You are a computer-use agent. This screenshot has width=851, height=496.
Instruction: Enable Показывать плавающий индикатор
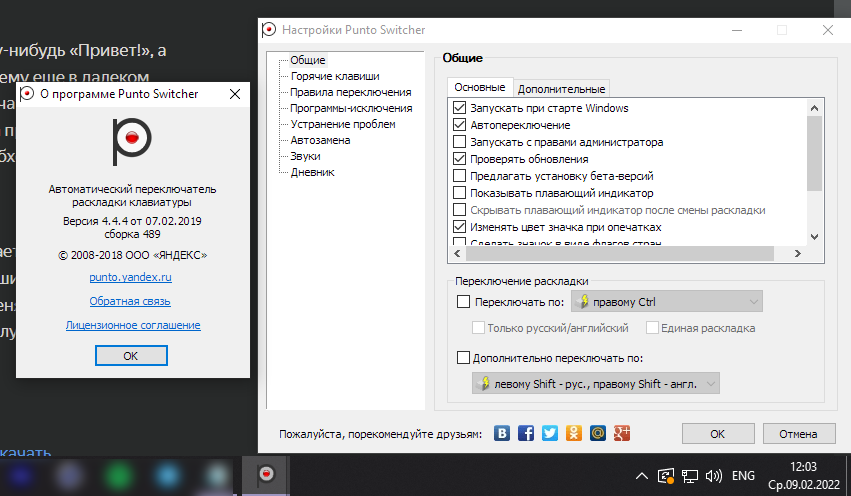[x=459, y=193]
